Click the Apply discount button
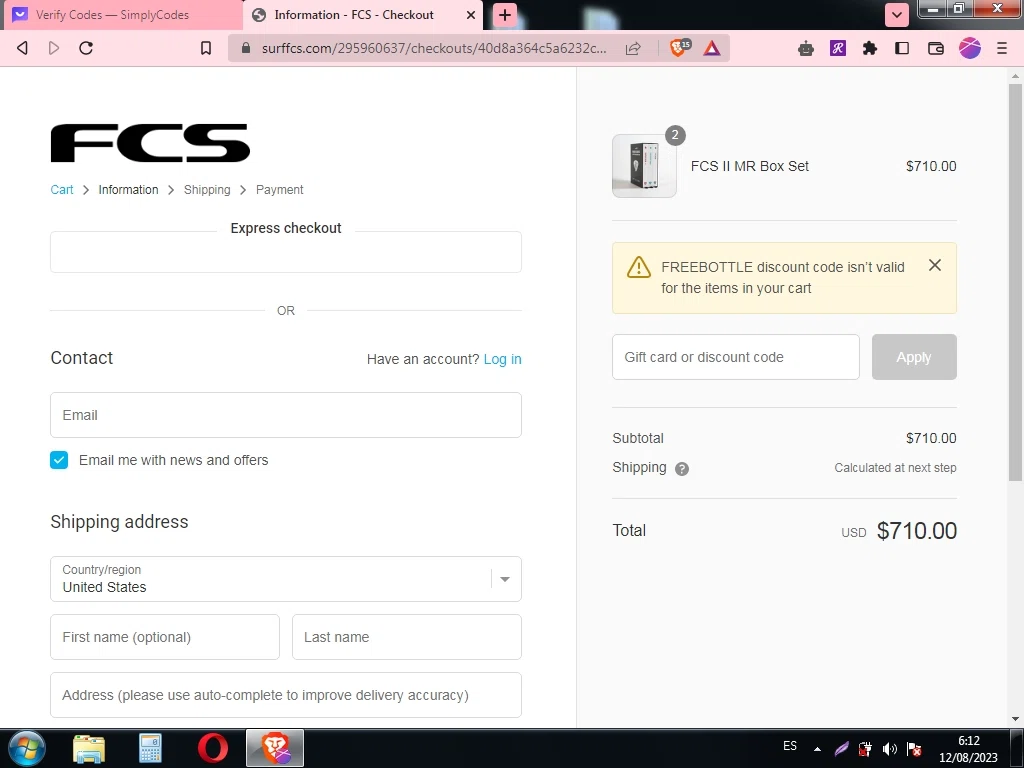This screenshot has width=1024, height=768. (914, 357)
